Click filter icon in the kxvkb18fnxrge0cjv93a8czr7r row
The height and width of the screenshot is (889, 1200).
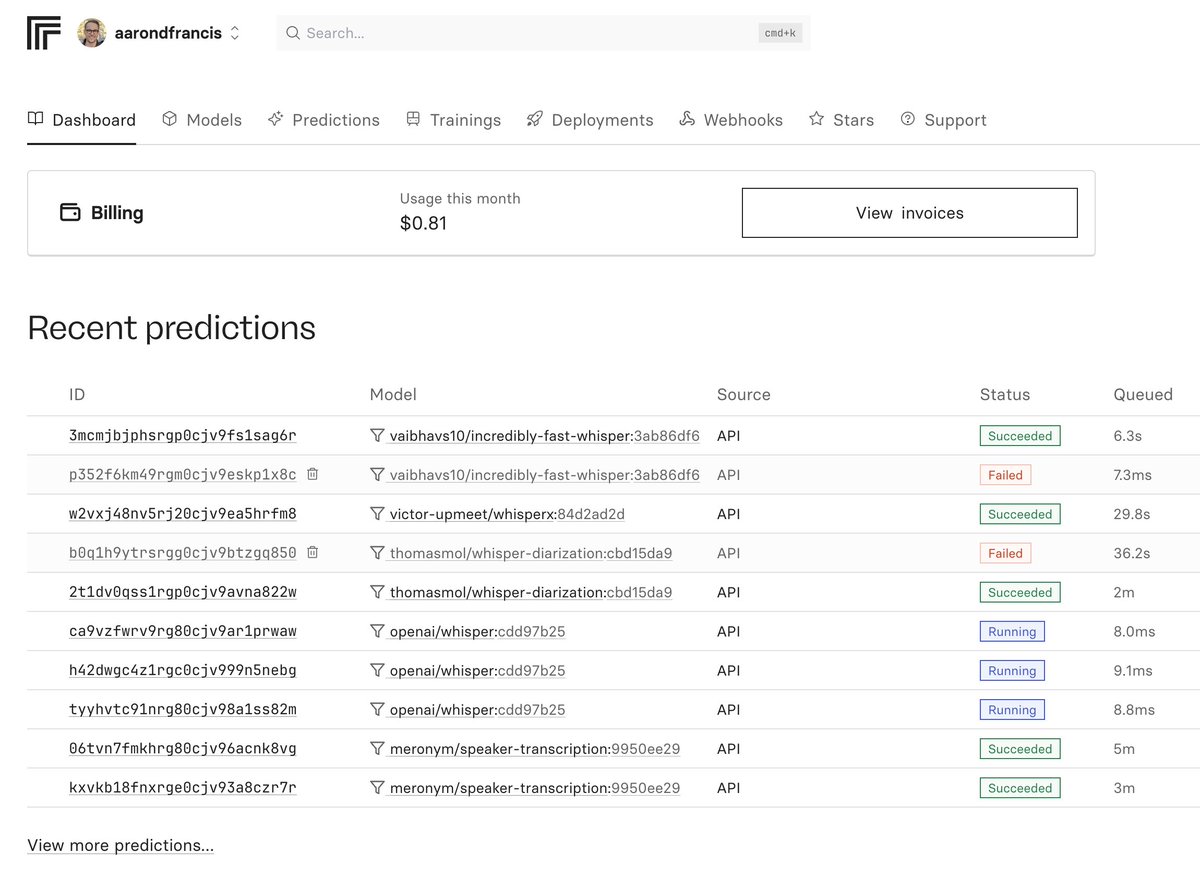click(377, 788)
